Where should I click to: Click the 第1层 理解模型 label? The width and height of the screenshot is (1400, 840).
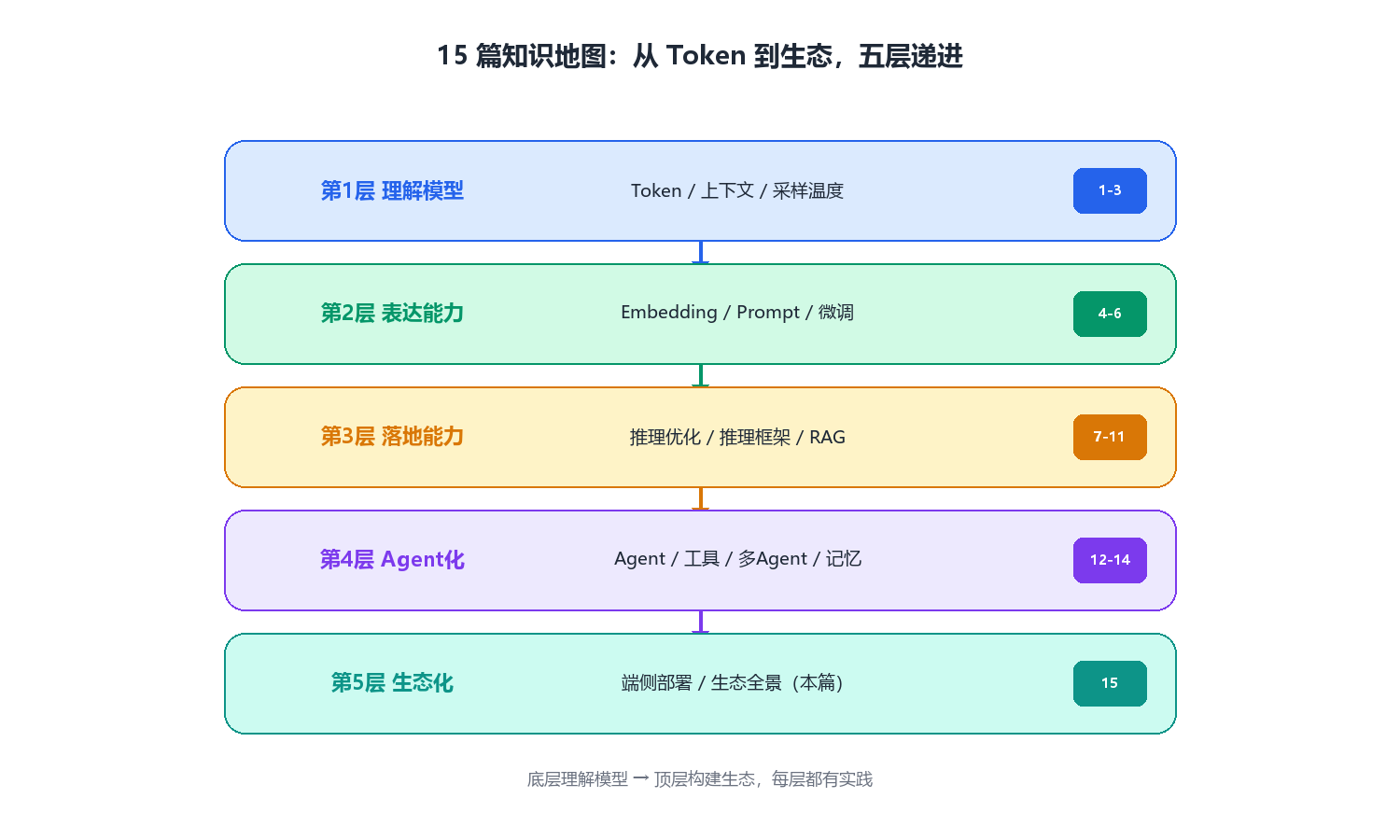click(392, 190)
